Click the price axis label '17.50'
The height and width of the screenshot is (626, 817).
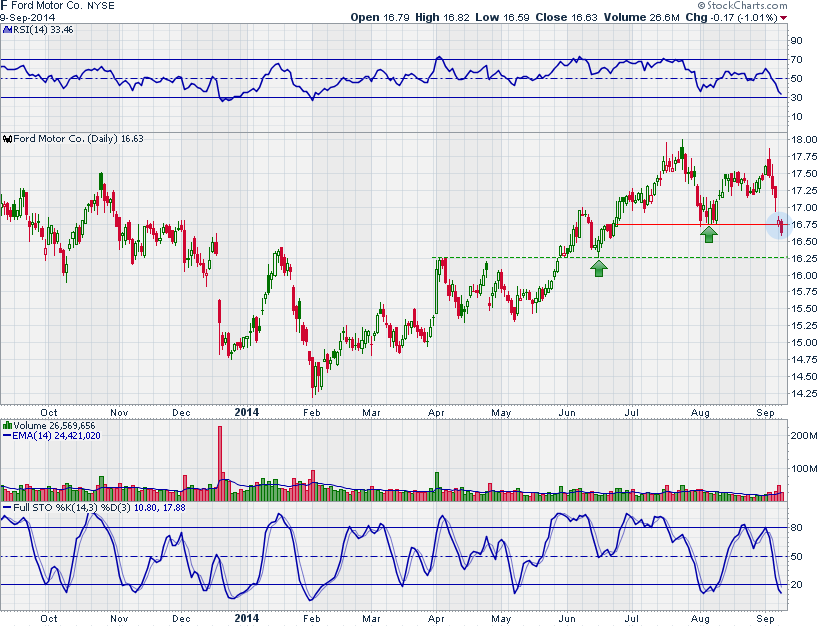click(x=803, y=173)
